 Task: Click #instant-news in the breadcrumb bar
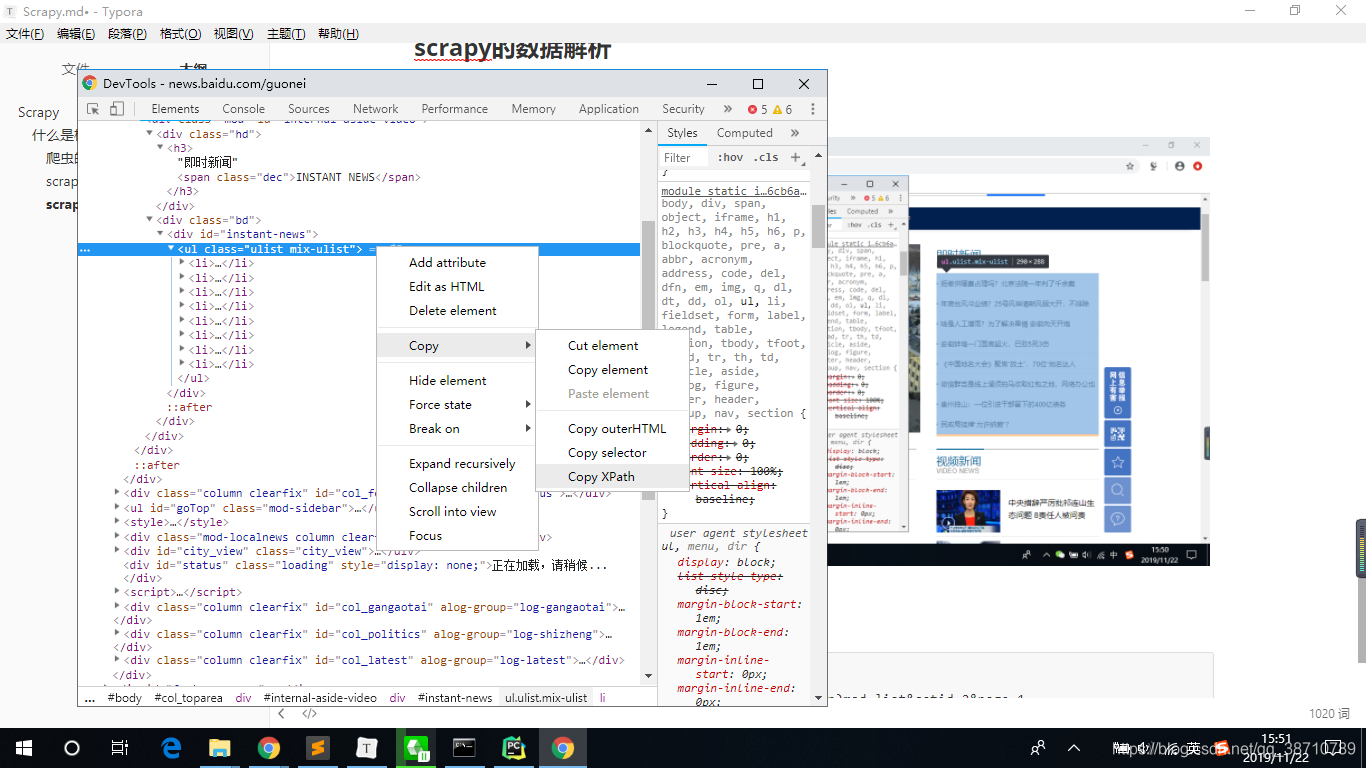coord(455,698)
